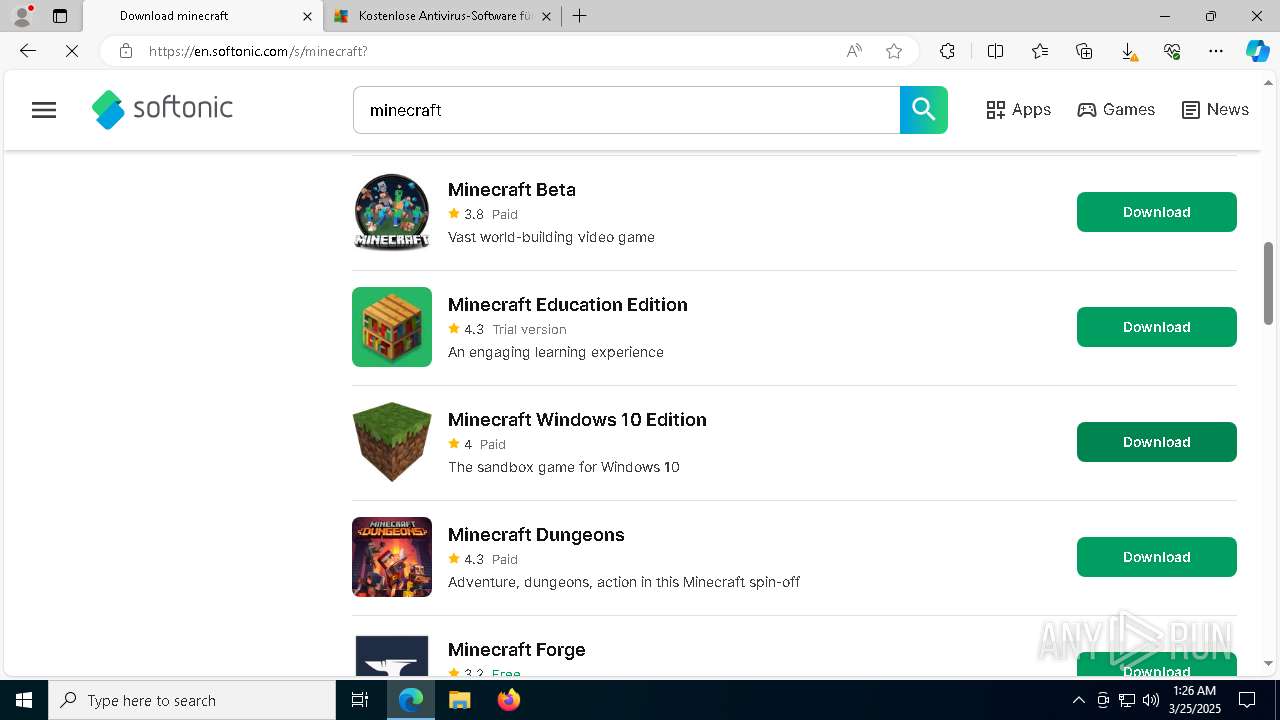This screenshot has height=720, width=1280.
Task: Click the Softonic logo
Action: click(162, 109)
